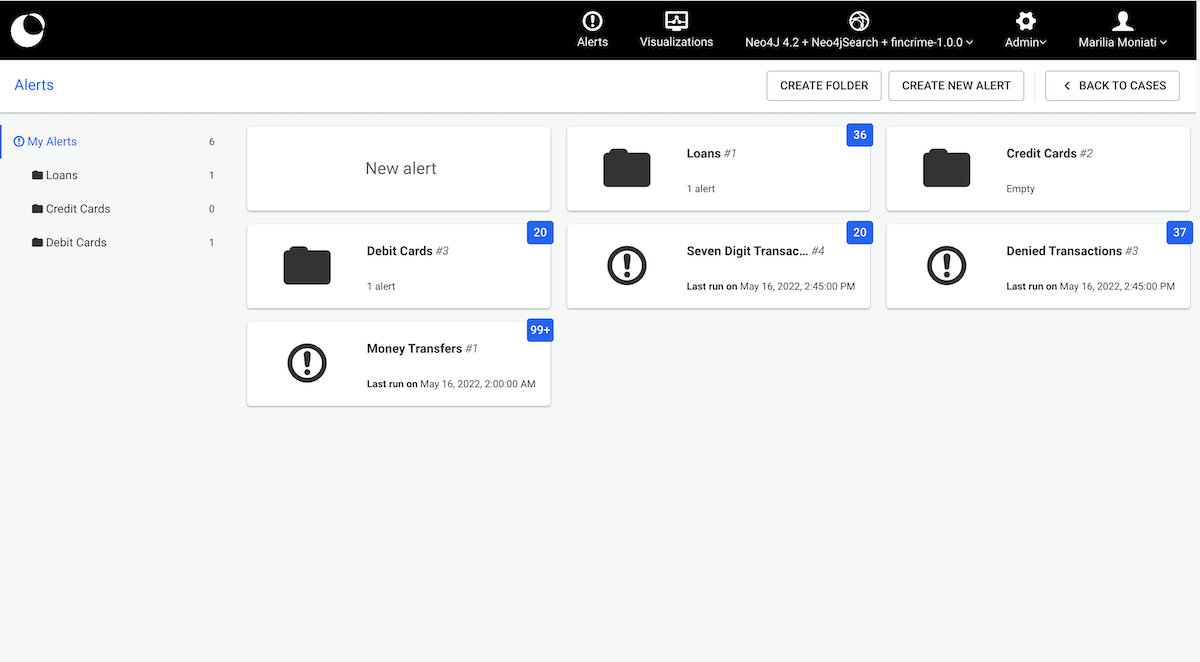Open the Admin gear dropdown menu

click(1025, 30)
